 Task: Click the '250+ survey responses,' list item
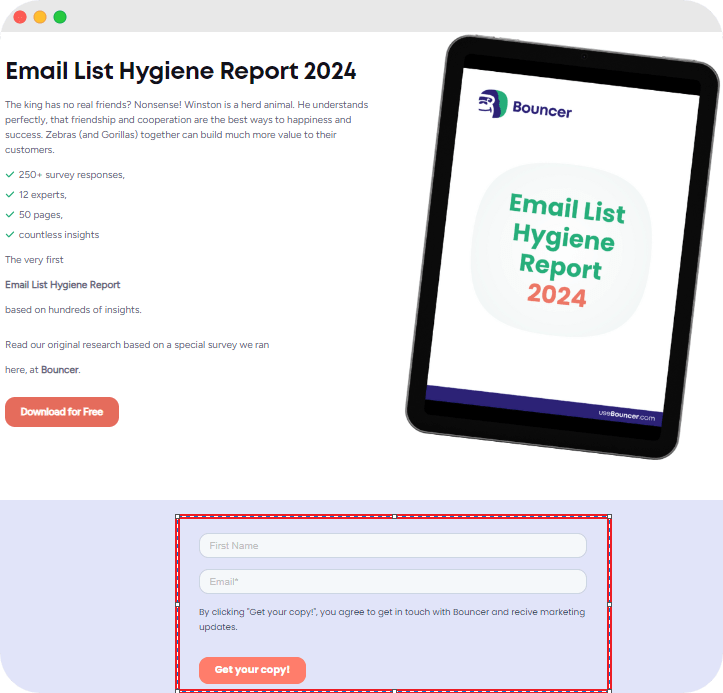click(71, 175)
